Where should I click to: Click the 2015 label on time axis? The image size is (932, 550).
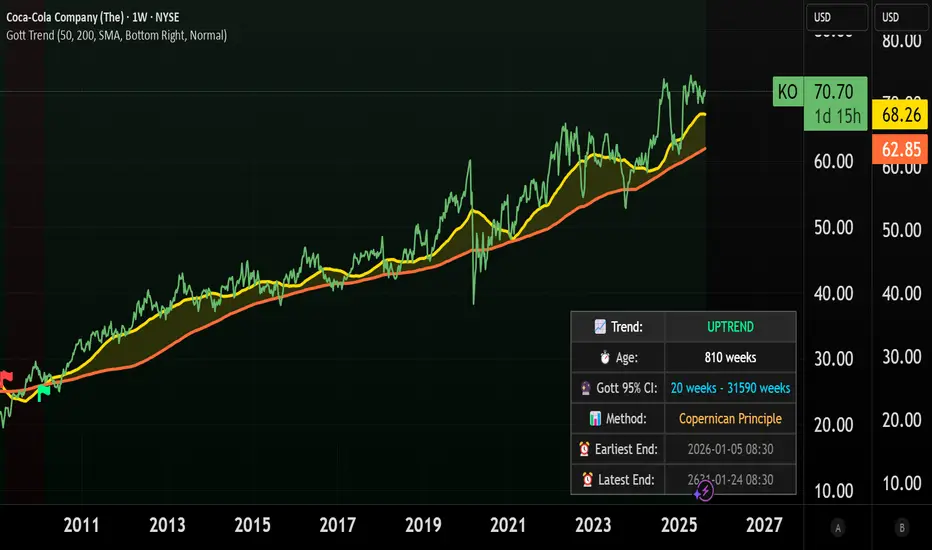click(x=252, y=525)
